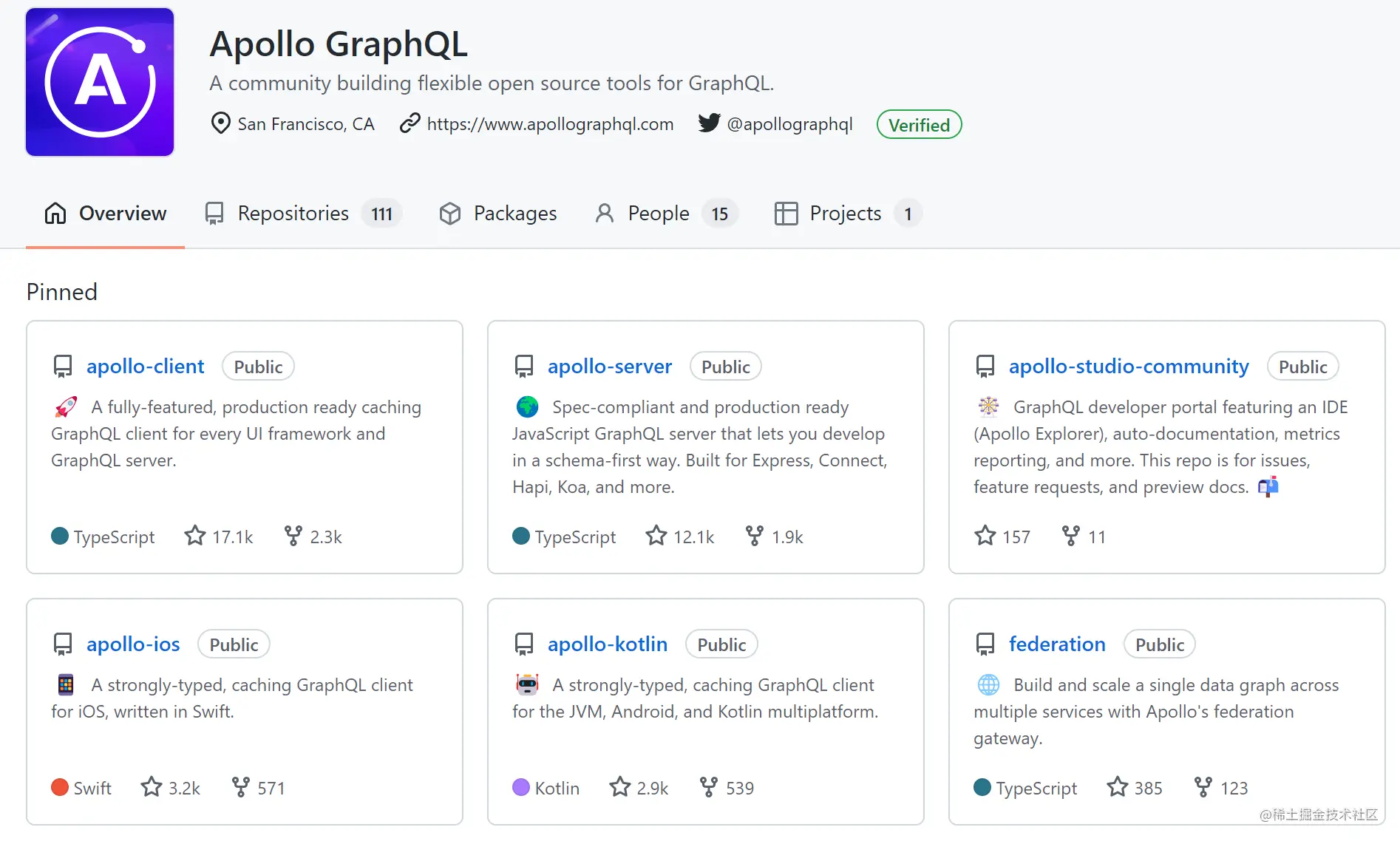Click the Swift language color dot on apollo-ios
This screenshot has height=844, width=1400.
(x=60, y=787)
